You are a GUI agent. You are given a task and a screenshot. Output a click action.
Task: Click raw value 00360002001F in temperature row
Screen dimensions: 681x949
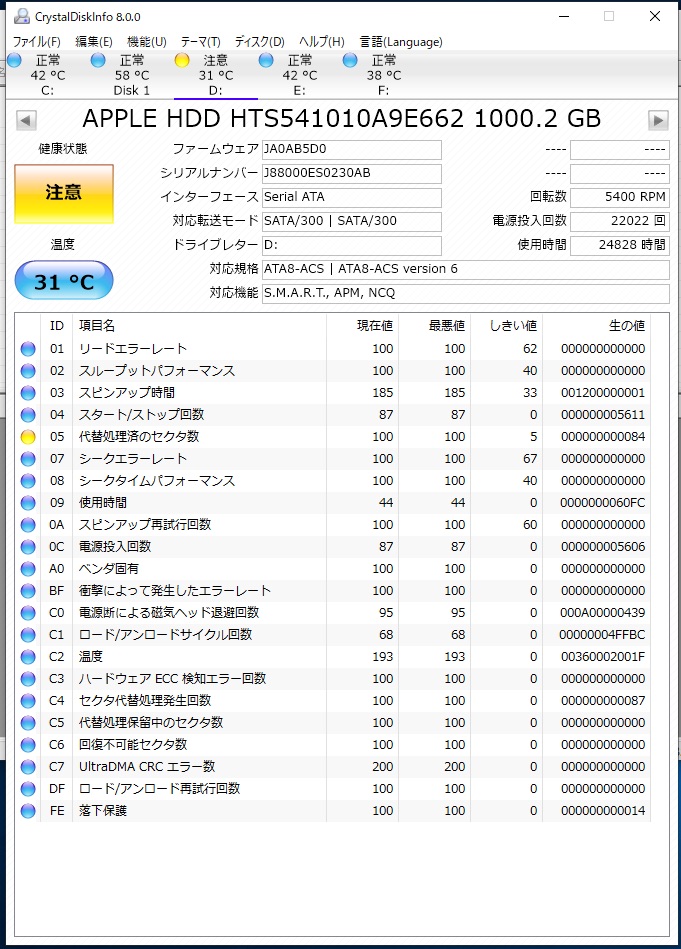[x=603, y=657]
